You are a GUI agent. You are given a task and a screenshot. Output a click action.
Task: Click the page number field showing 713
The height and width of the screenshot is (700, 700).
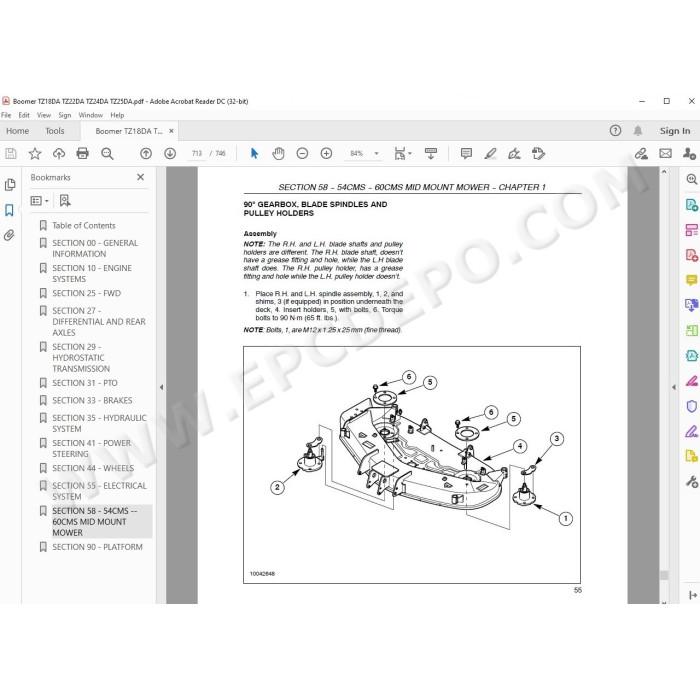point(197,154)
